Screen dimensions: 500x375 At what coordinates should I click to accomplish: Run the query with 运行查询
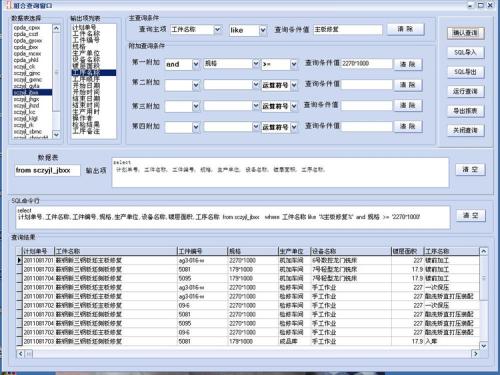(x=465, y=91)
